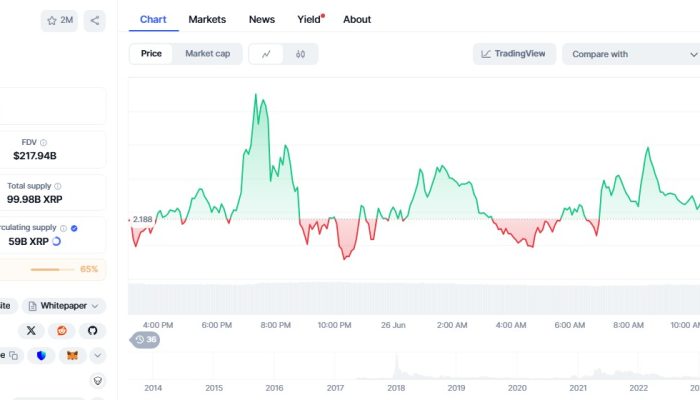
Task: Open the Reddit community link icon
Action: pos(62,330)
